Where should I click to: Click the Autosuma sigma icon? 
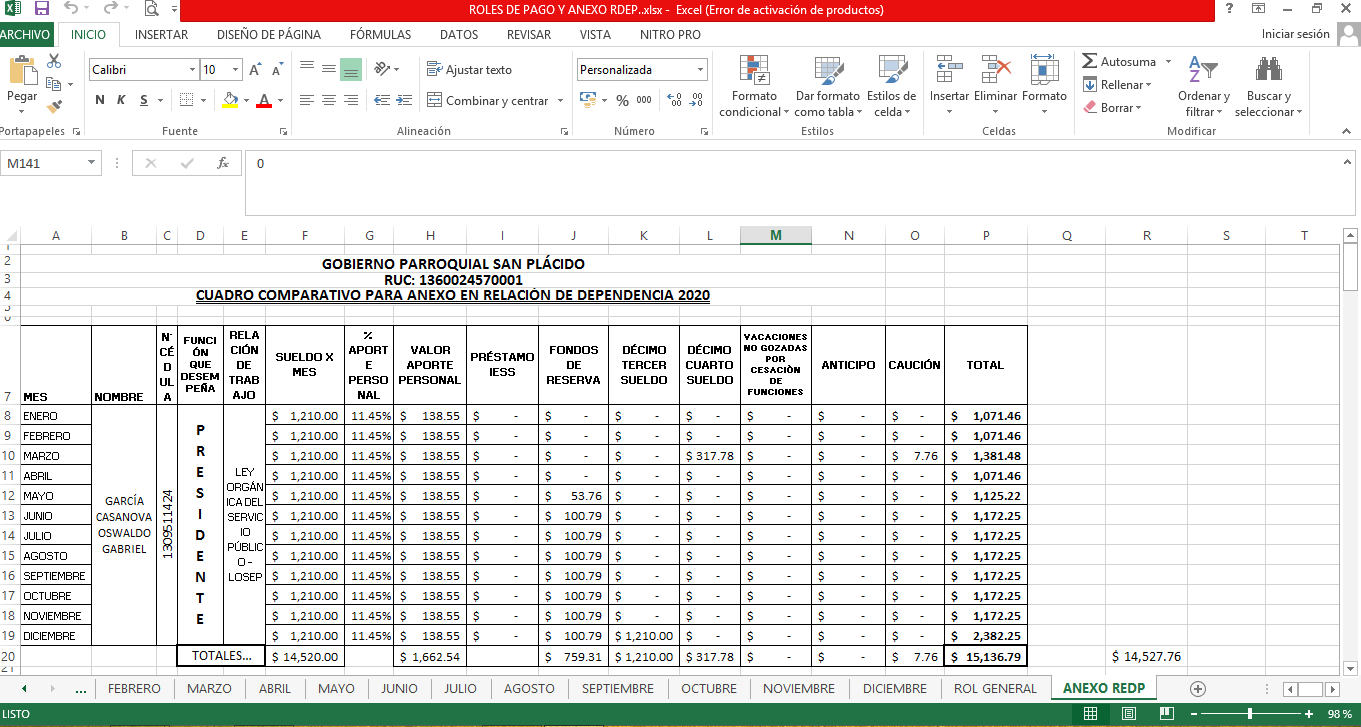pyautogui.click(x=1090, y=62)
